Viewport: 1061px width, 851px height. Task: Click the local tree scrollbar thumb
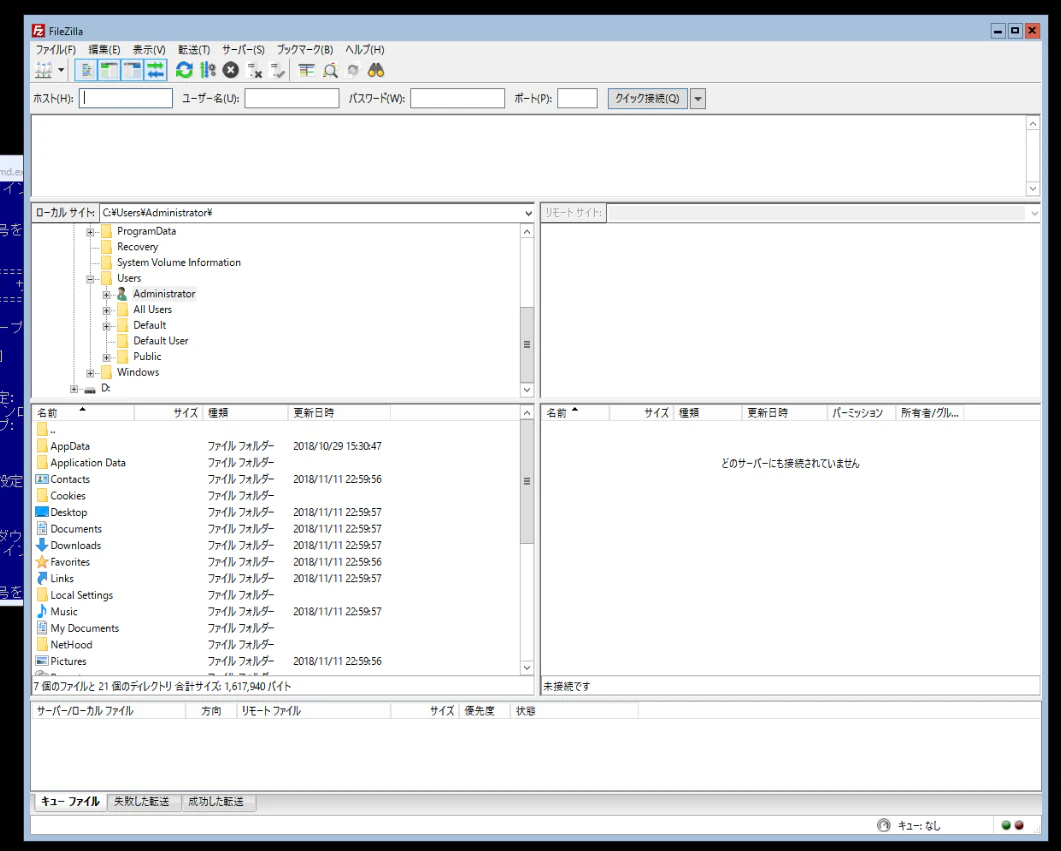527,344
